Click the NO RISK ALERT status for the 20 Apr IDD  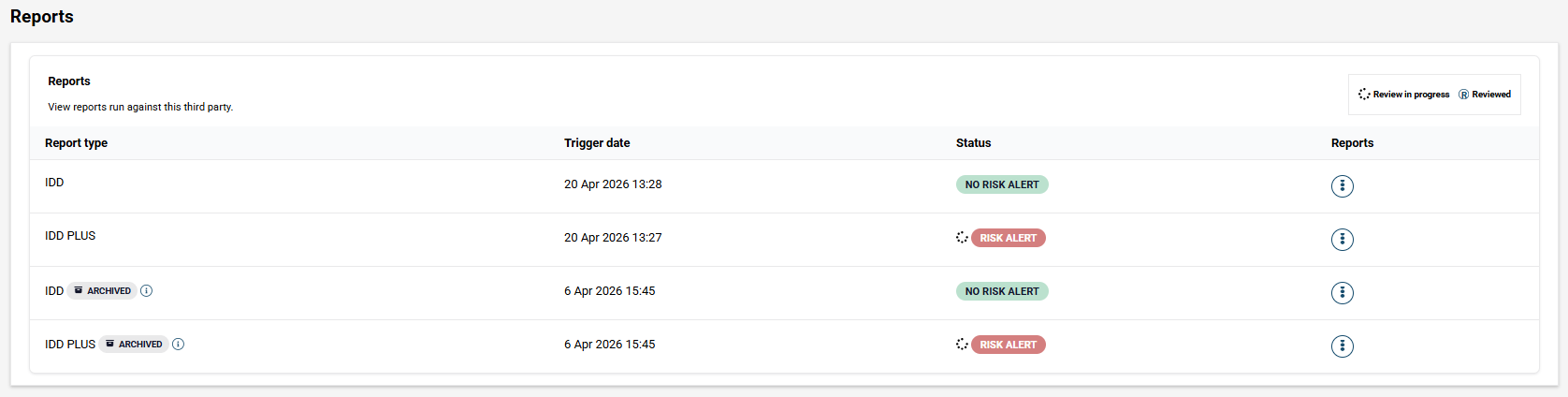[1002, 184]
